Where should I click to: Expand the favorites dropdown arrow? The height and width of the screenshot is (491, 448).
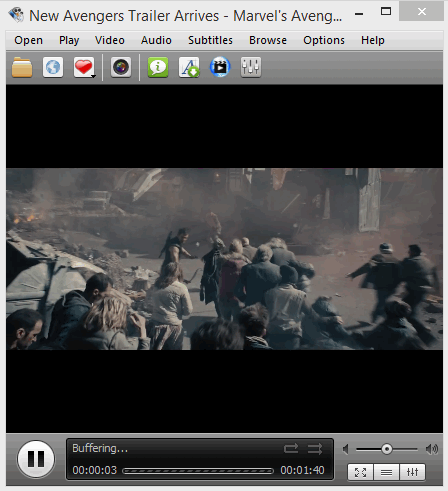(x=94, y=76)
